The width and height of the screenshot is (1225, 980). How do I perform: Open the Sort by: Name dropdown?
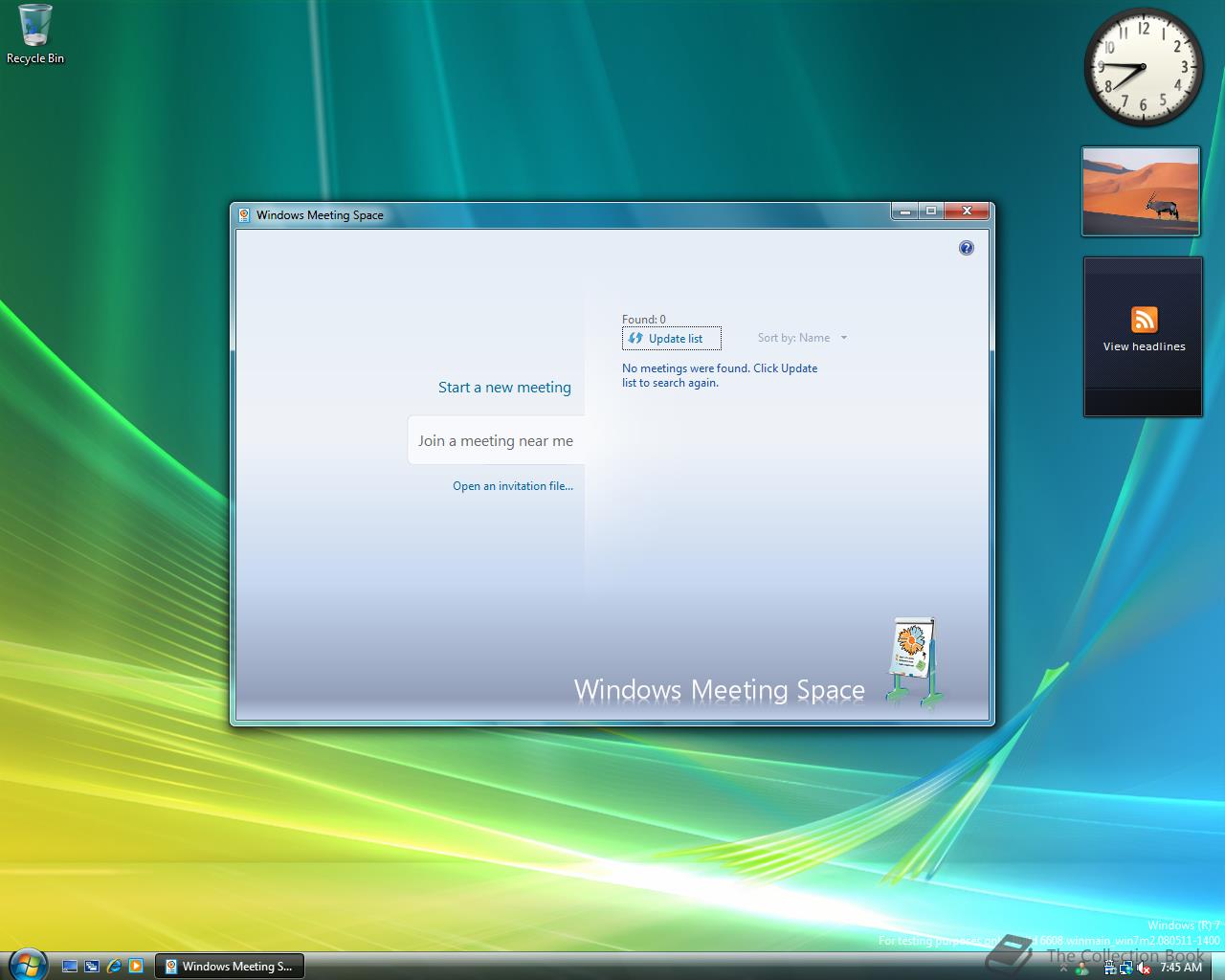(x=802, y=338)
